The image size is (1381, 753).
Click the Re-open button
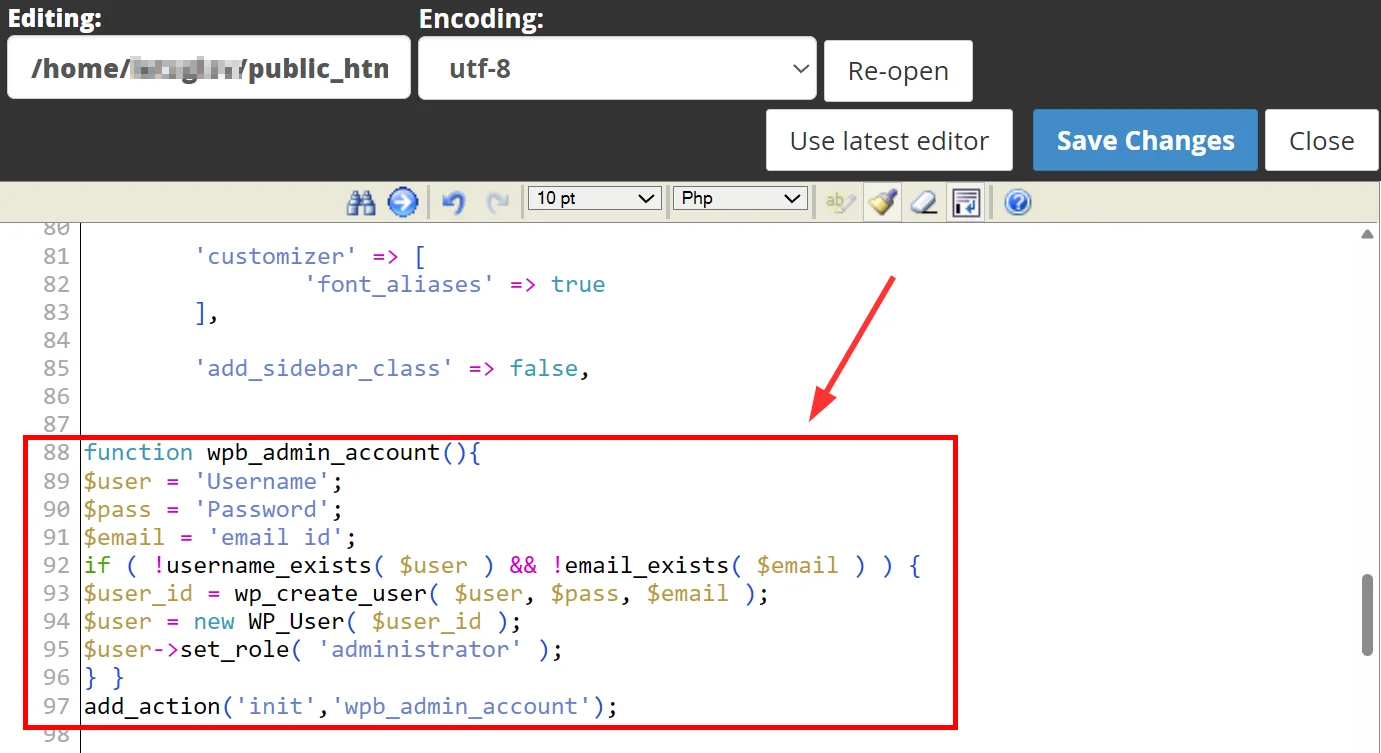[898, 71]
